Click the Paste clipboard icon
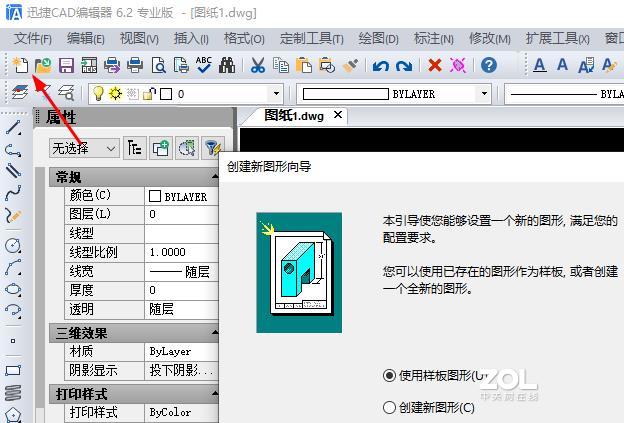 304,65
